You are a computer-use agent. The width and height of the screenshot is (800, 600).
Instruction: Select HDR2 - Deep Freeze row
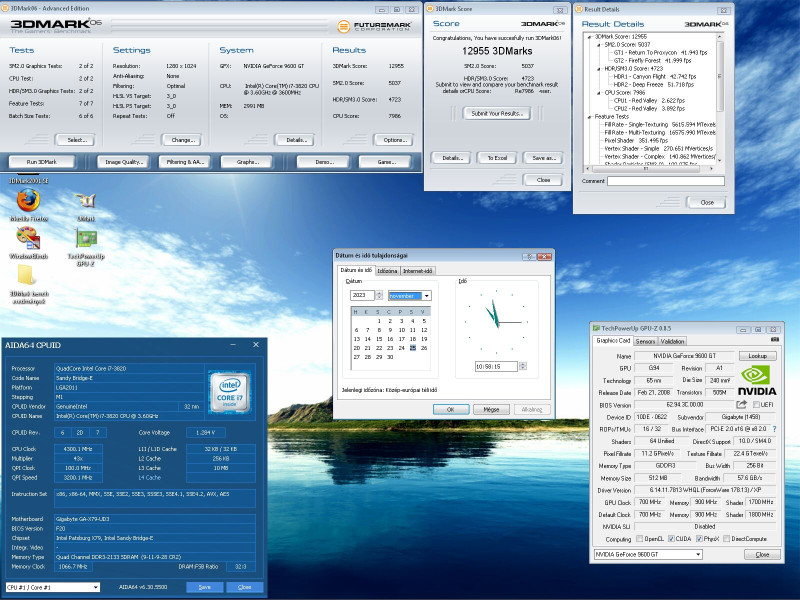click(654, 85)
